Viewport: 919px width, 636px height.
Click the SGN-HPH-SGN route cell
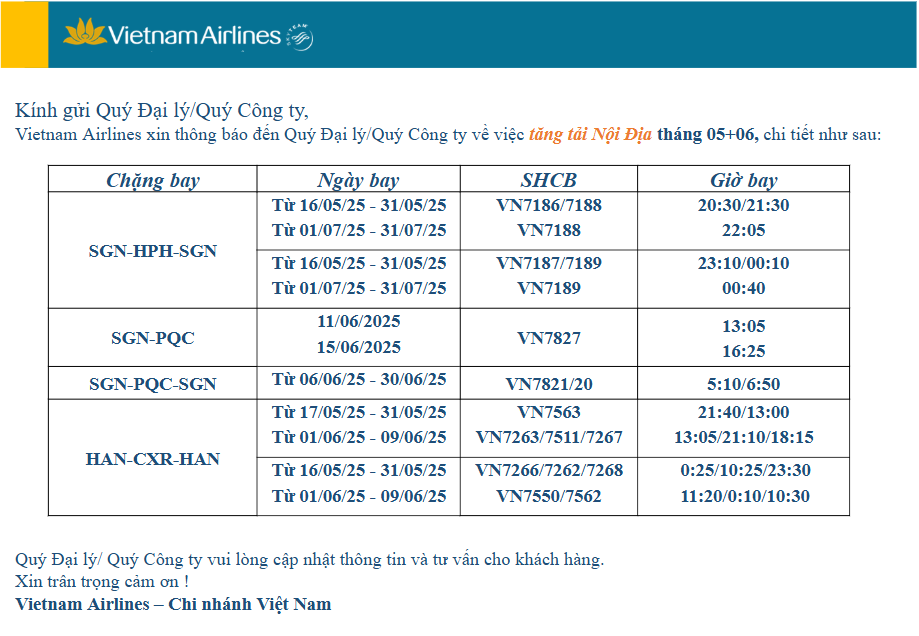click(x=153, y=250)
